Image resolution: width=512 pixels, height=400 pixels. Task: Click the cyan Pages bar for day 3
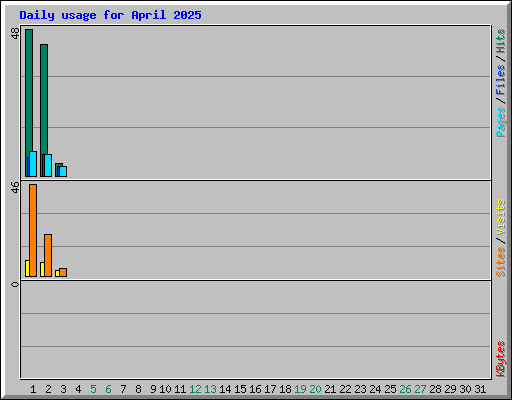(x=63, y=172)
